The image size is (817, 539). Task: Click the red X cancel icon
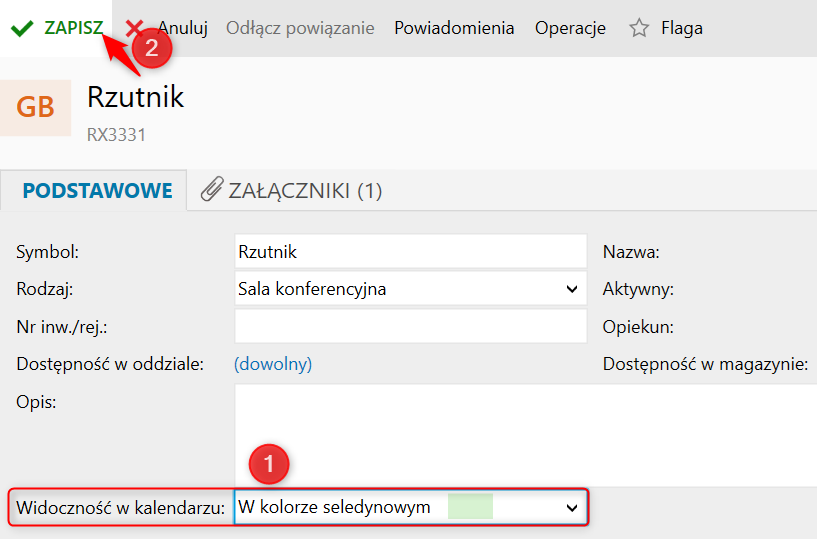(x=134, y=27)
